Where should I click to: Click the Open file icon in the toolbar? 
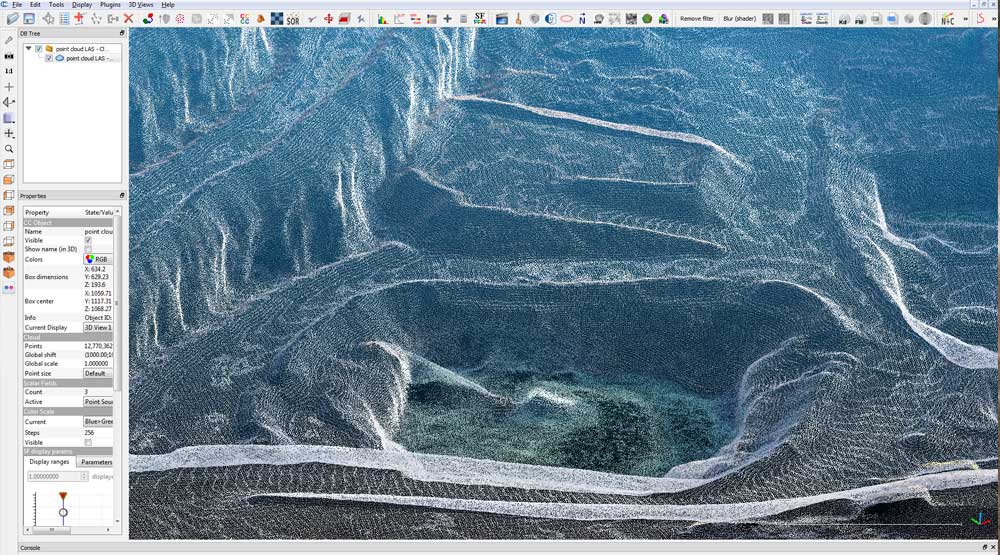12,18
